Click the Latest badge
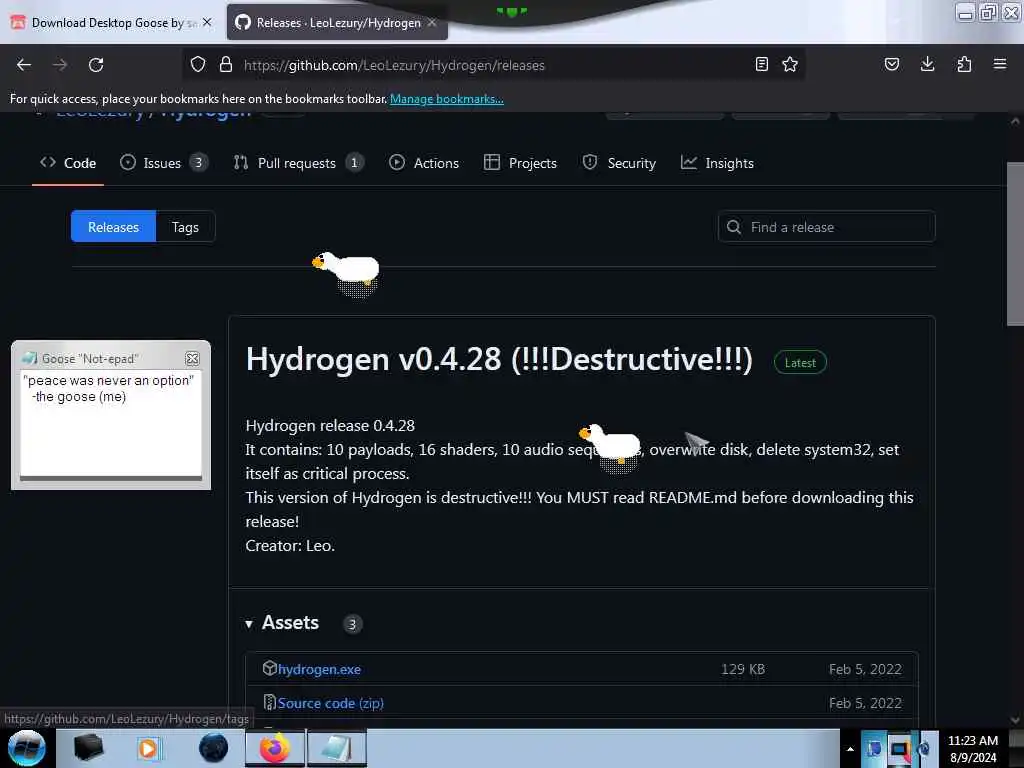Image resolution: width=1024 pixels, height=768 pixels. click(800, 362)
